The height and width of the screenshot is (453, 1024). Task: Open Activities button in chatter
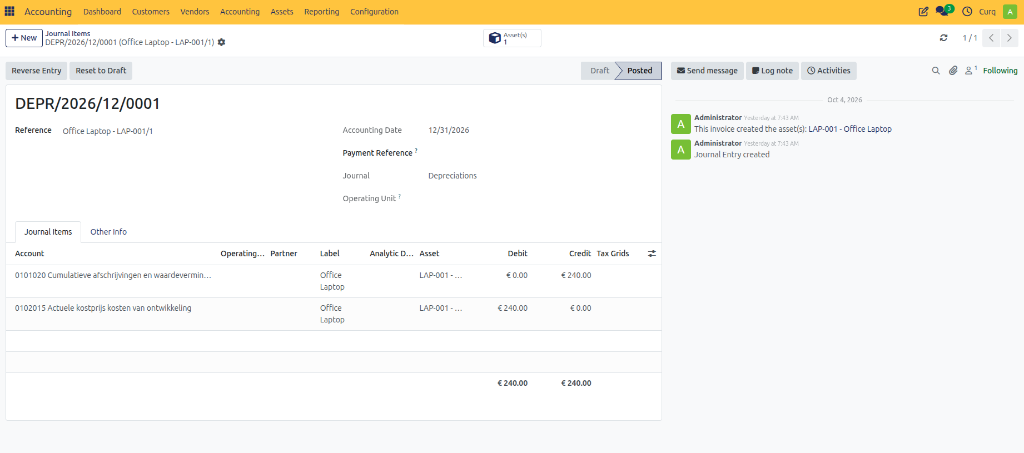coord(829,70)
